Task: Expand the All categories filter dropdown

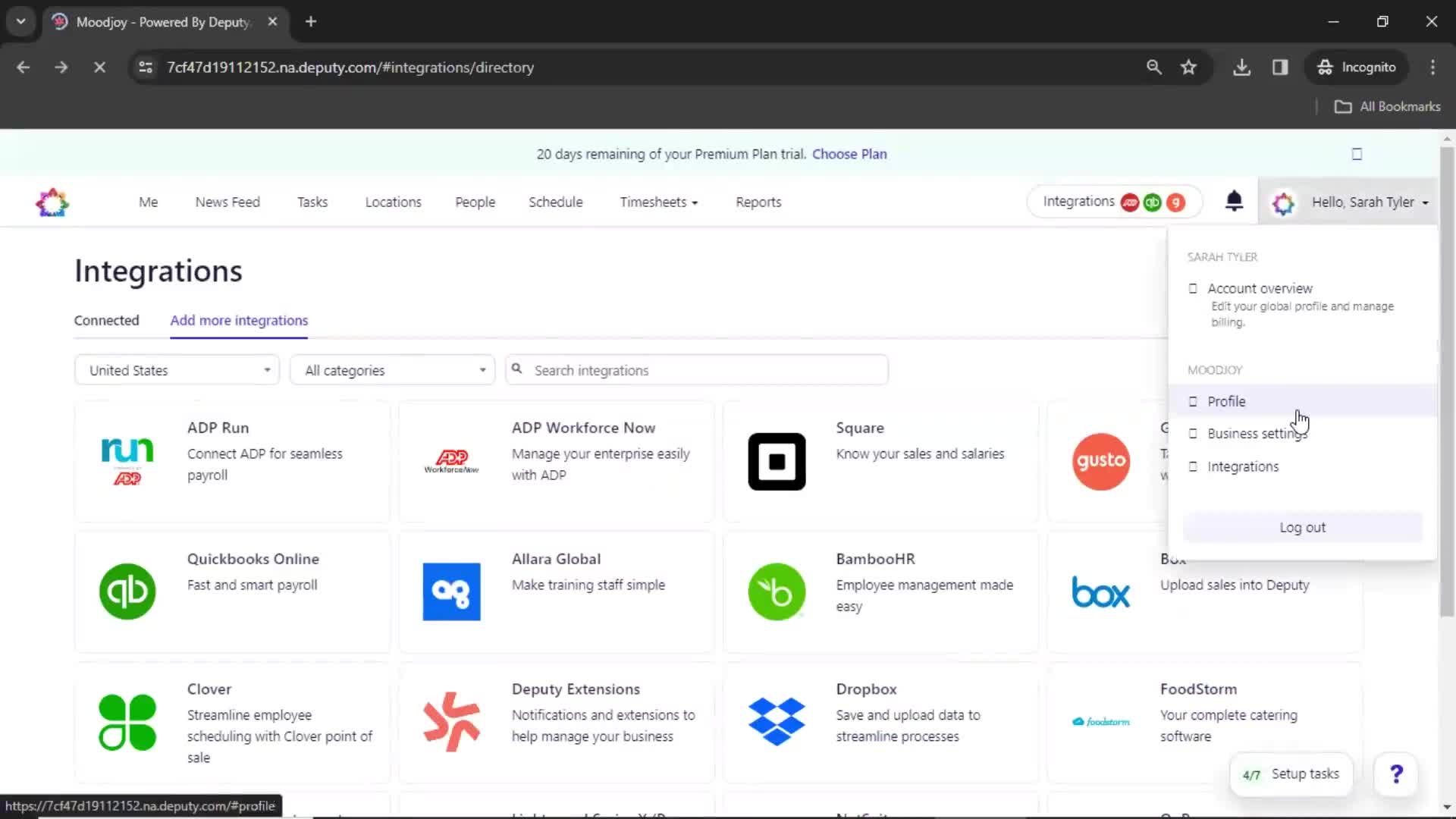Action: point(391,370)
